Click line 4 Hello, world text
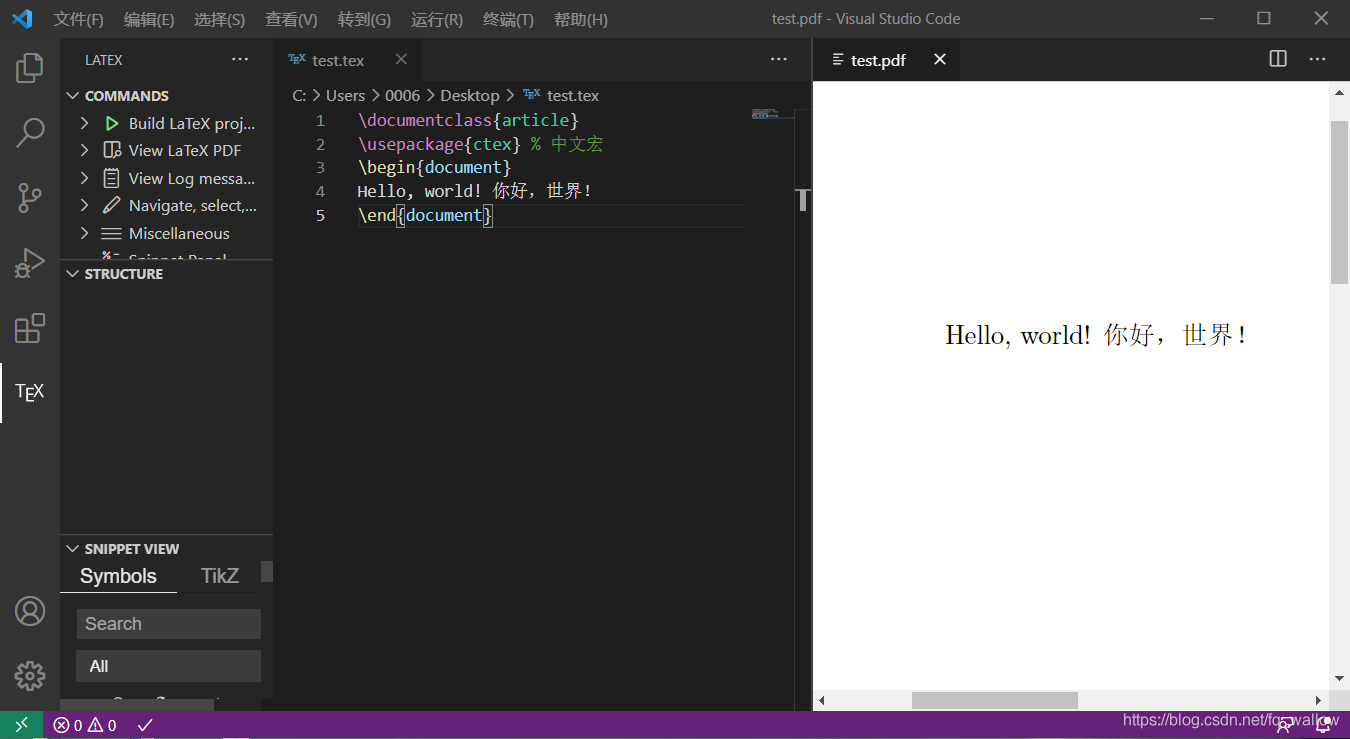 point(475,191)
